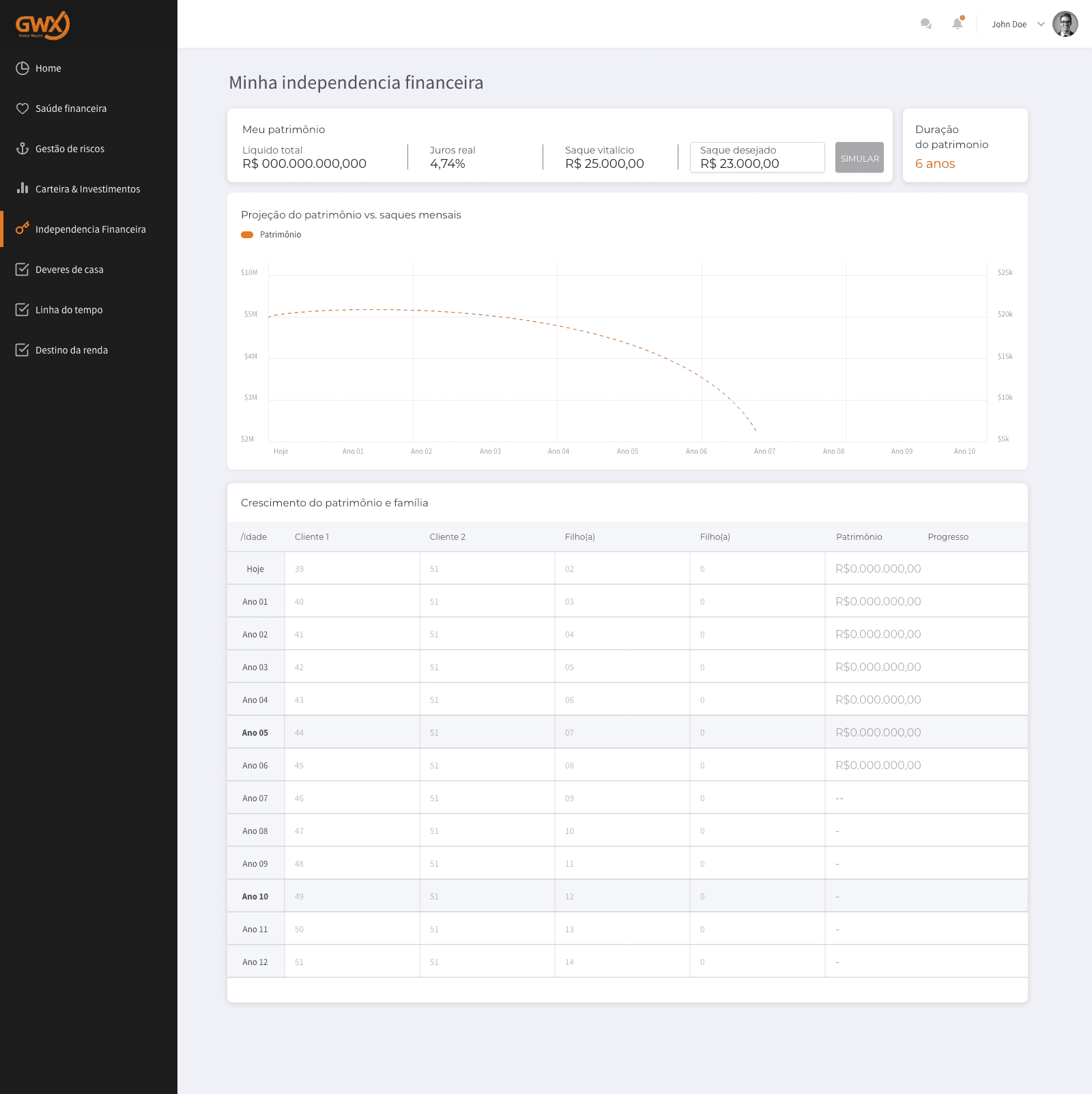This screenshot has width=1092, height=1094.
Task: Click the Deveres de casa checkbox icon
Action: [x=23, y=269]
